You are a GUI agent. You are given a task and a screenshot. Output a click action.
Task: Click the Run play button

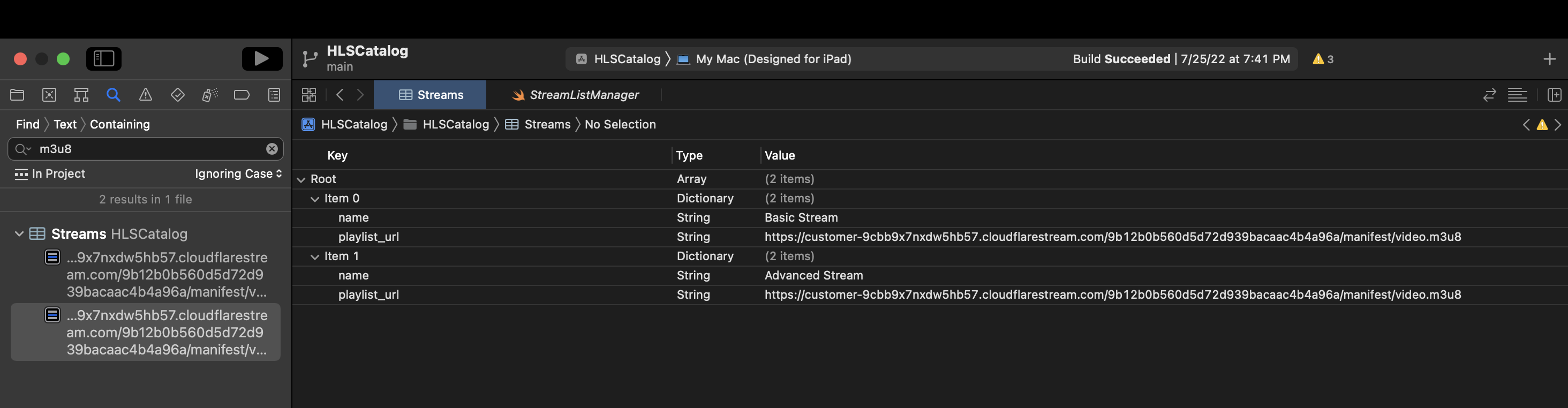point(262,58)
